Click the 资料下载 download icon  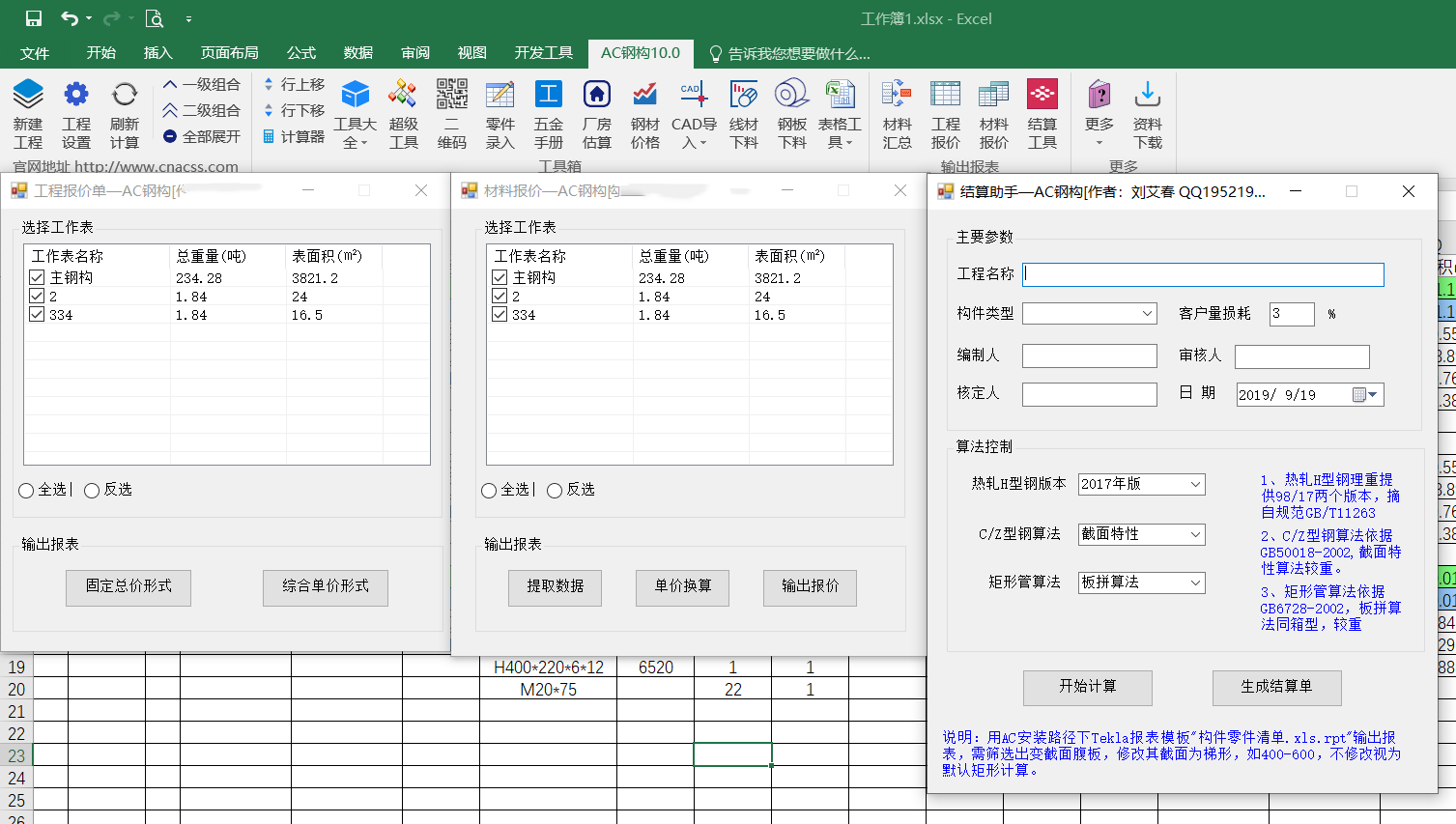(x=1148, y=114)
